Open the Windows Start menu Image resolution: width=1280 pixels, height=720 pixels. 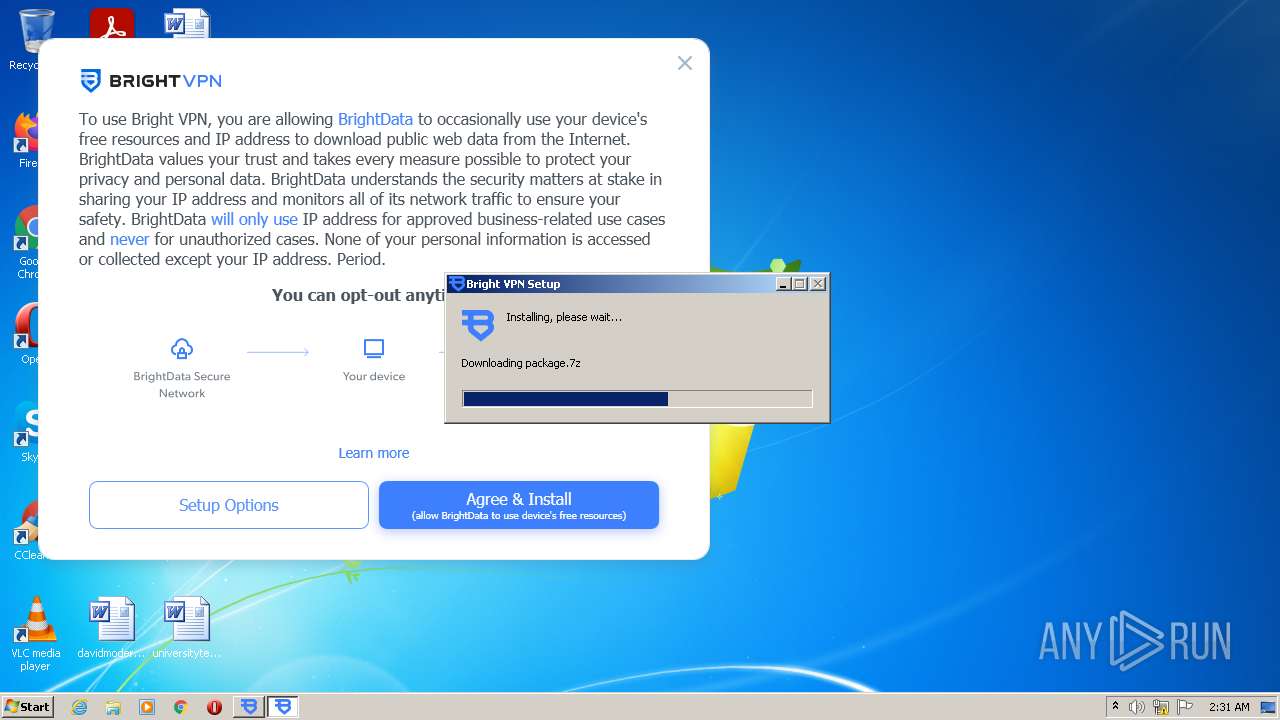(x=28, y=707)
